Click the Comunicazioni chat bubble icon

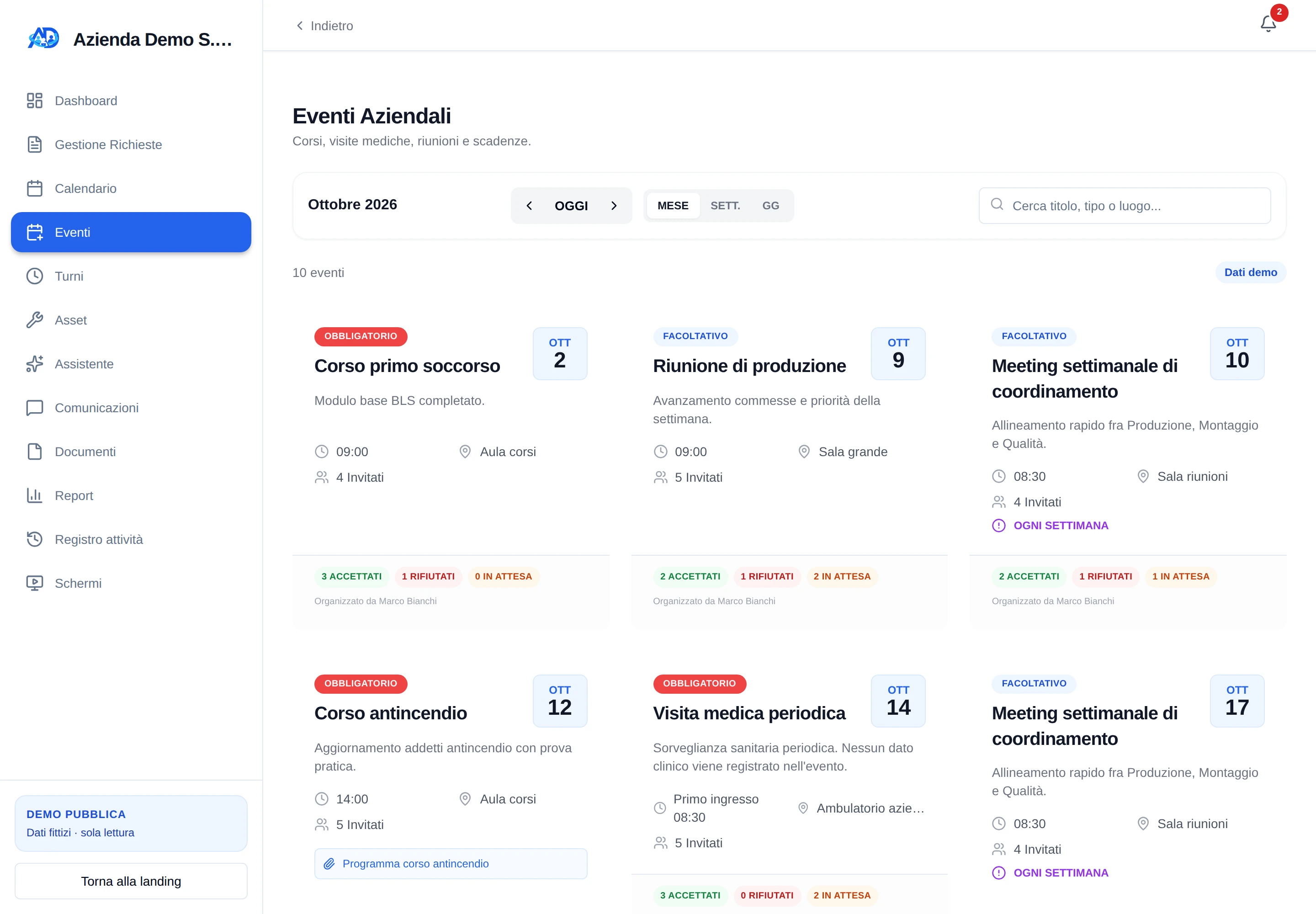click(x=34, y=408)
